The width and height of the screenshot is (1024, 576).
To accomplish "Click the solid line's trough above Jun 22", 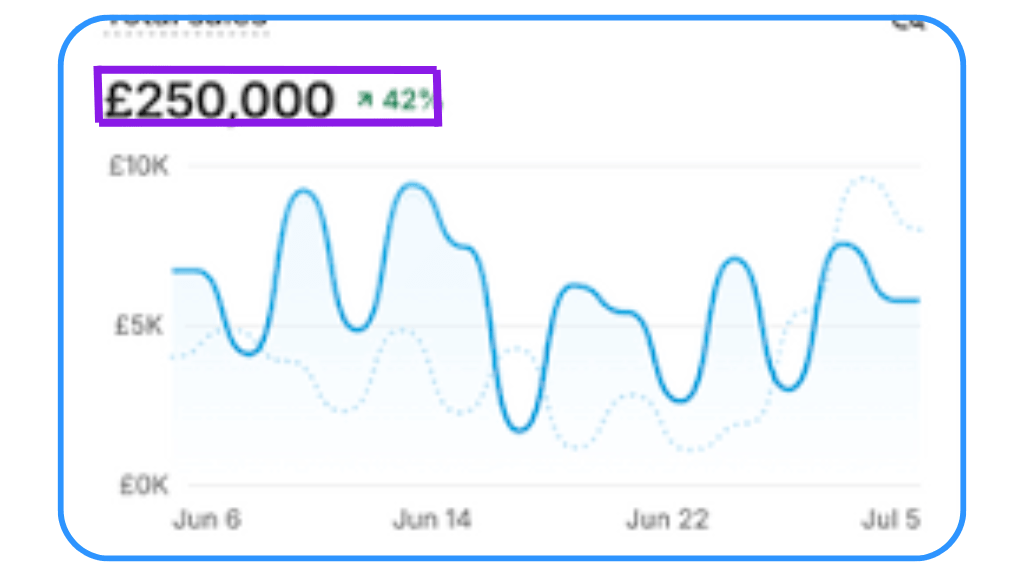I will [x=681, y=401].
